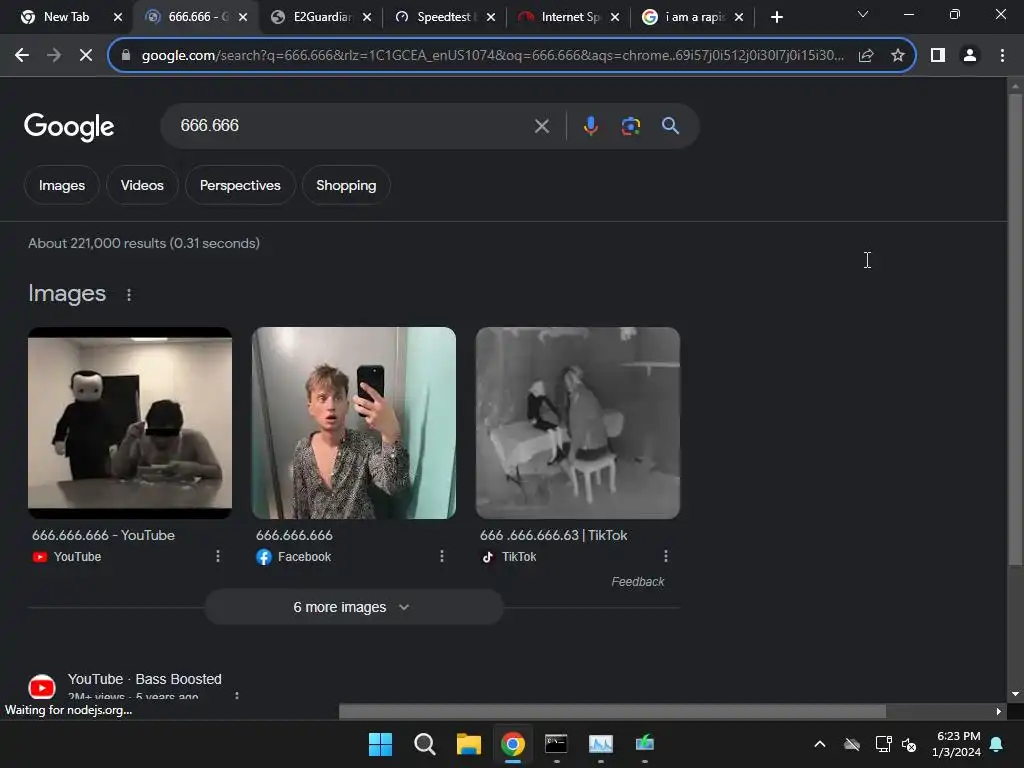Screen dimensions: 1024x768
Task: Click the vertical page scrollbar
Action: pos(1015,330)
